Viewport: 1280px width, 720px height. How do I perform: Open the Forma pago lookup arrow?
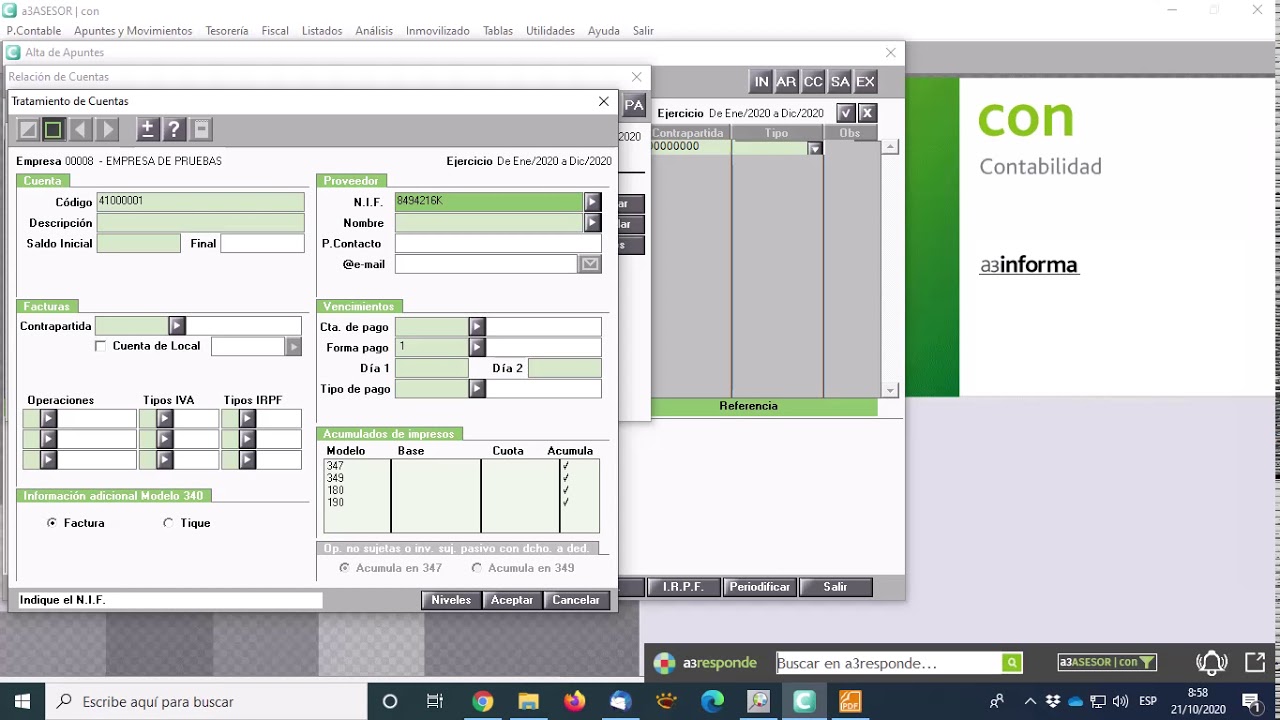(477, 347)
